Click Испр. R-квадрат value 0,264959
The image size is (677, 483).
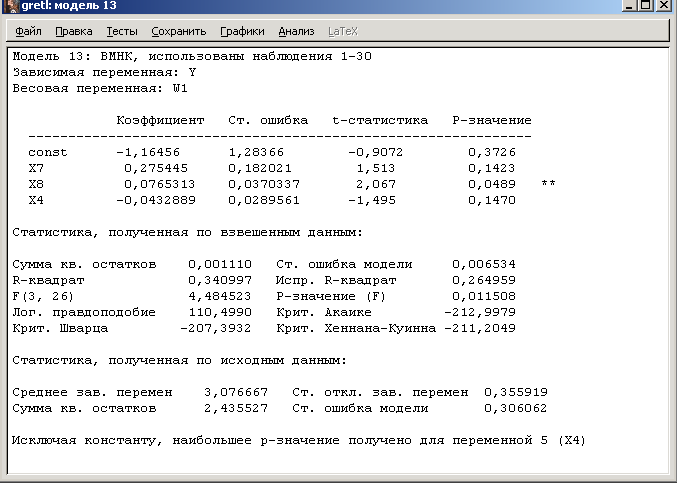pos(484,280)
